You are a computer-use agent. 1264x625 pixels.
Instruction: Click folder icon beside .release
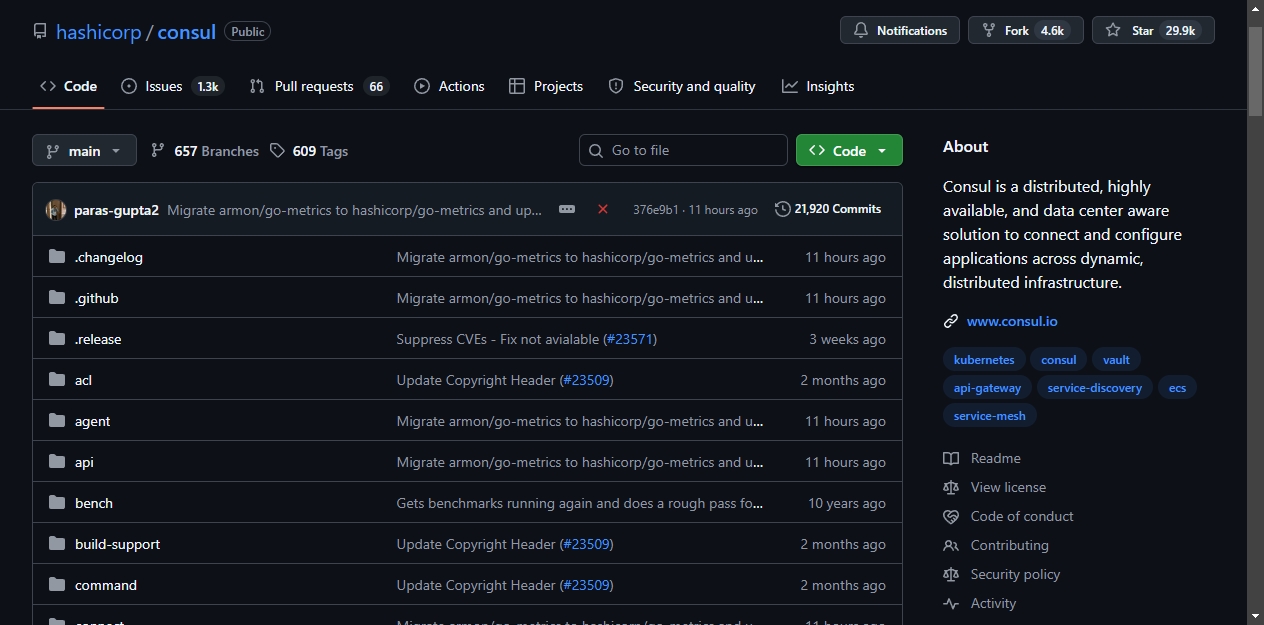(x=57, y=339)
